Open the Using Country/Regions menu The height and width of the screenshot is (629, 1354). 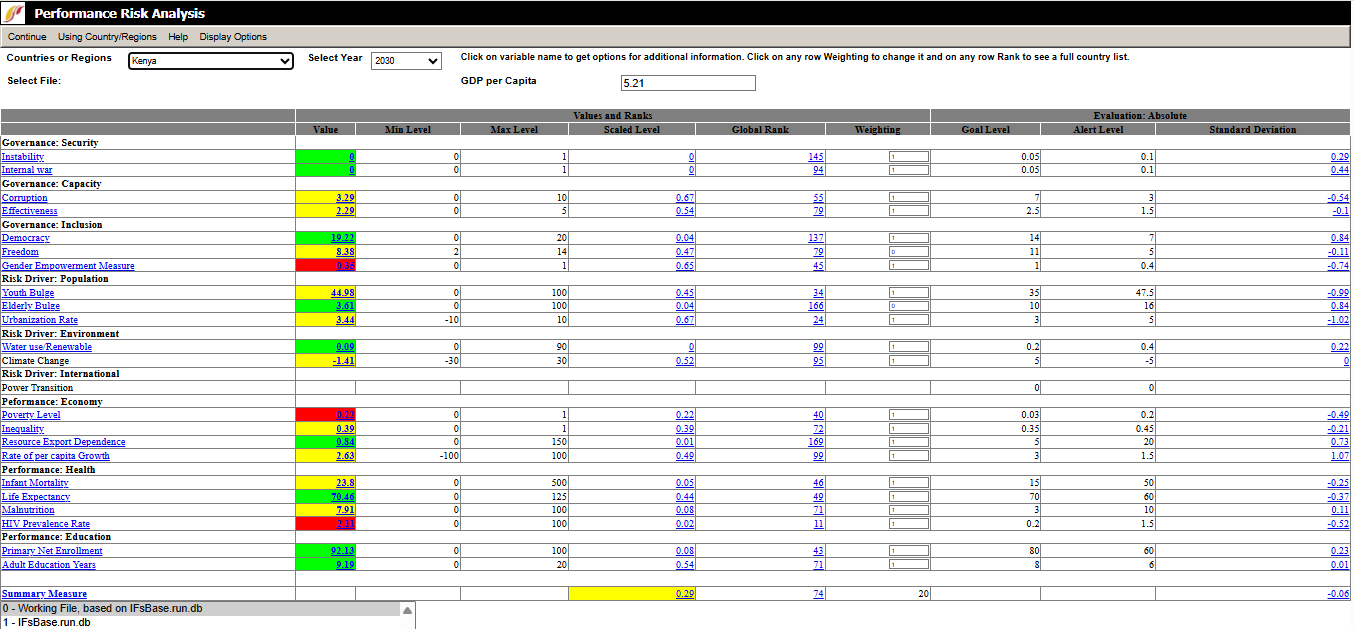107,37
